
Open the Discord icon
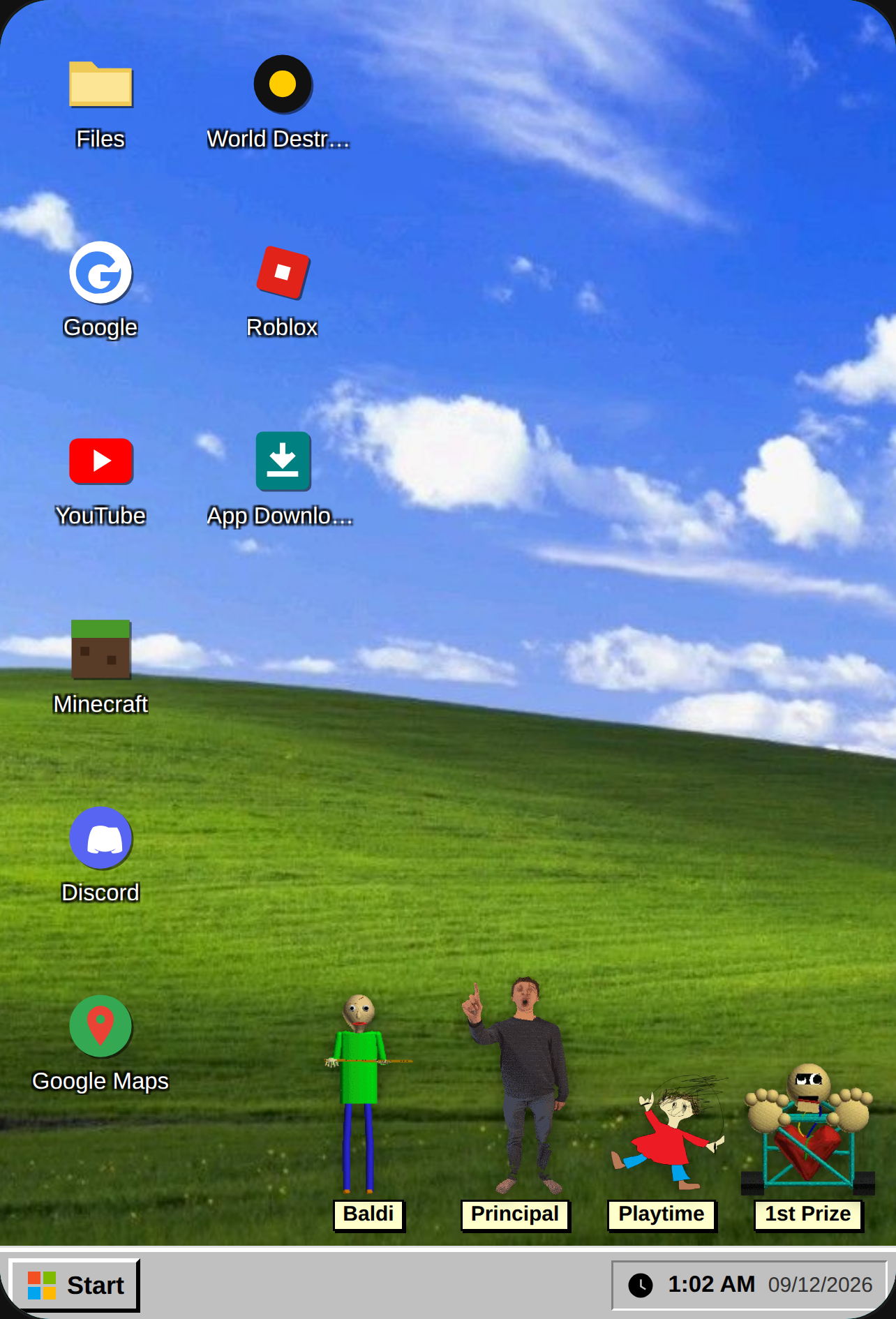[100, 837]
